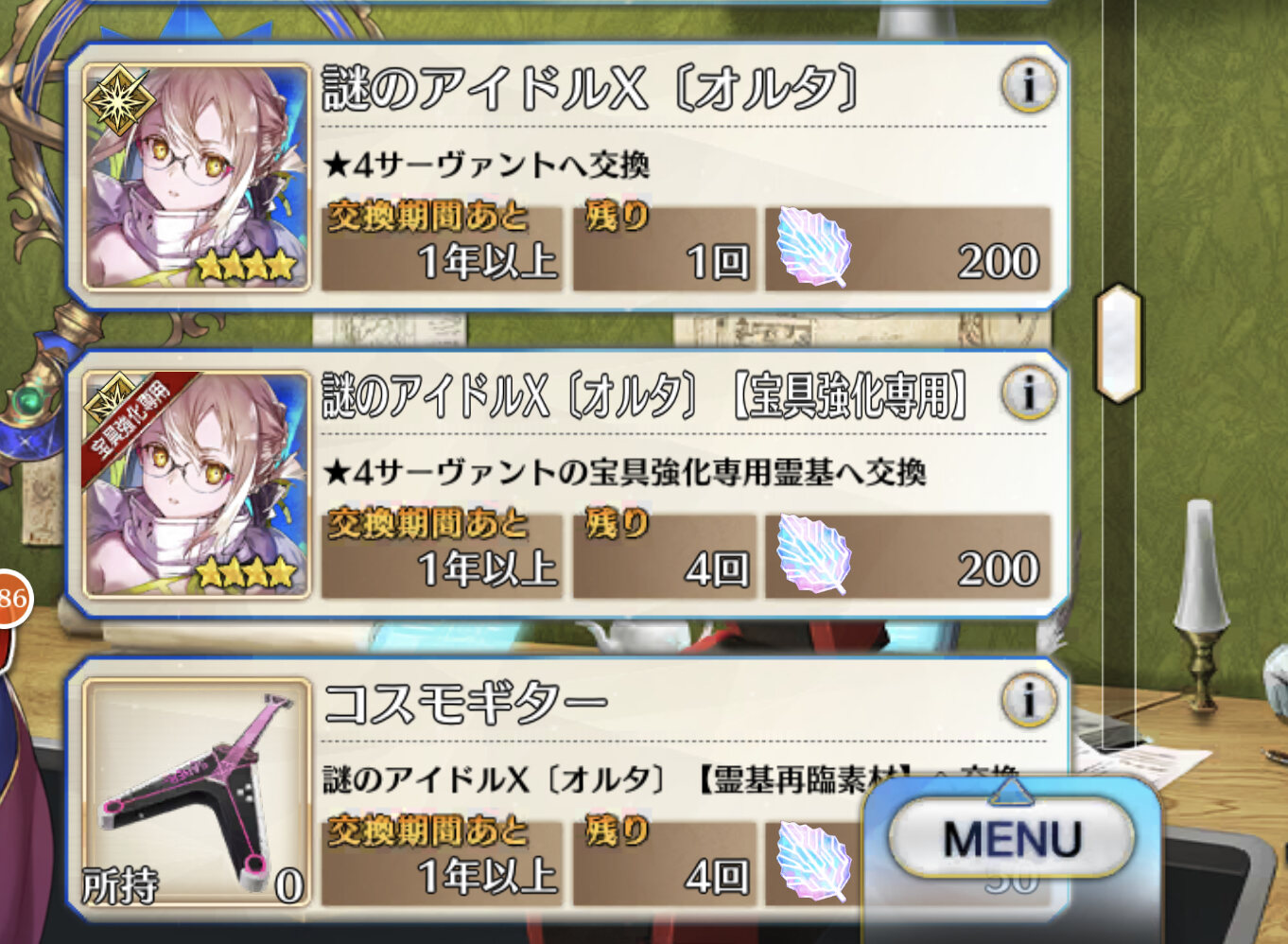Click the leaf currency icon in first row

(813, 247)
